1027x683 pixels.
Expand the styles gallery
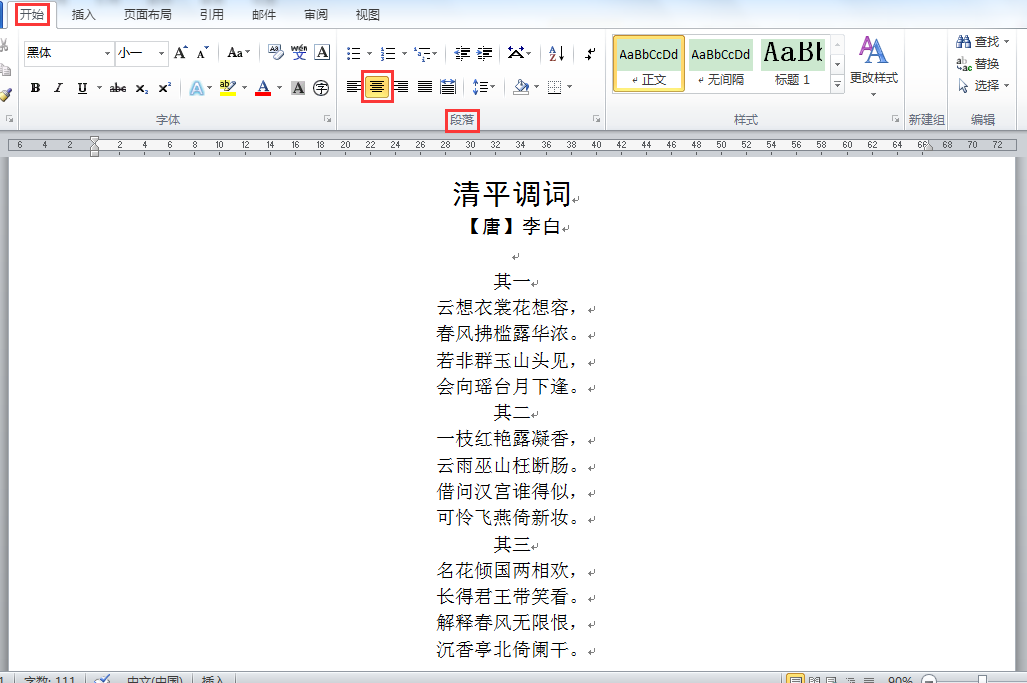tap(837, 84)
